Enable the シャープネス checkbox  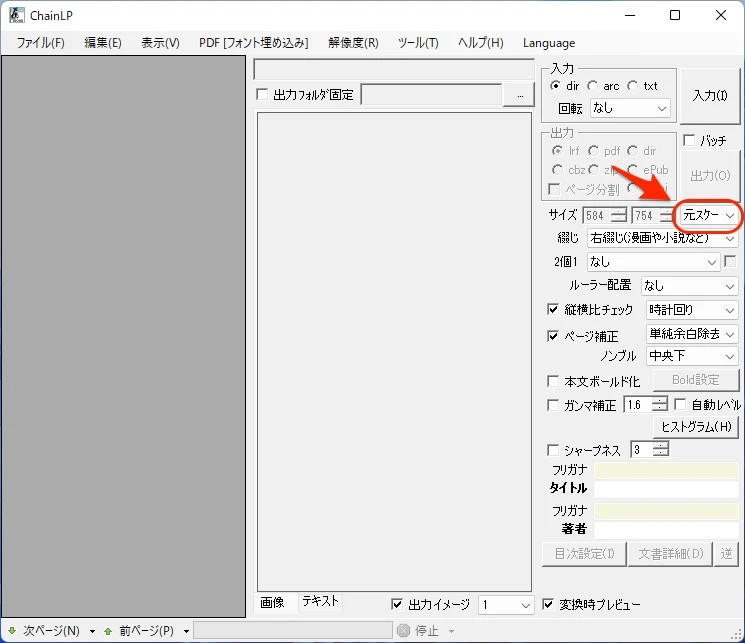click(553, 450)
